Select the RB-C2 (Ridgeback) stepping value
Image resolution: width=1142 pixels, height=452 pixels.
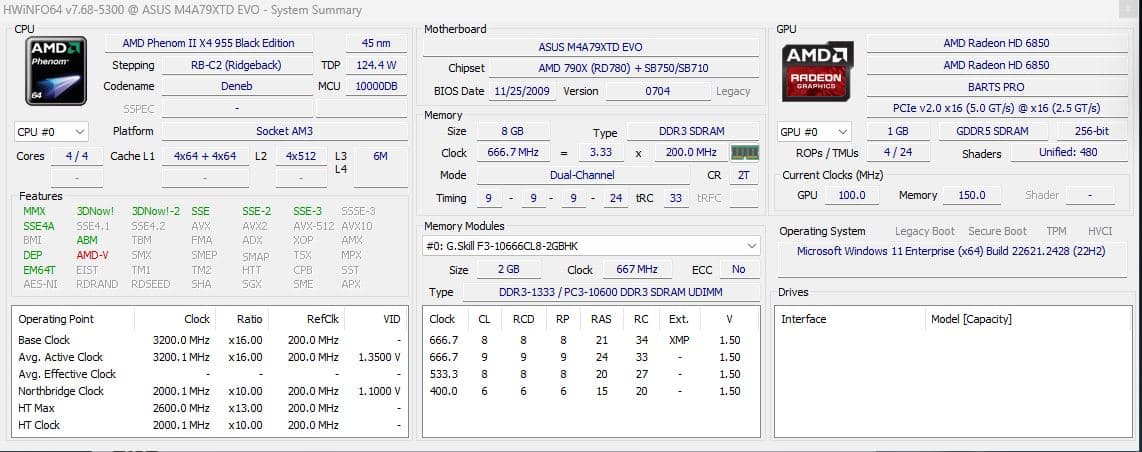237,65
